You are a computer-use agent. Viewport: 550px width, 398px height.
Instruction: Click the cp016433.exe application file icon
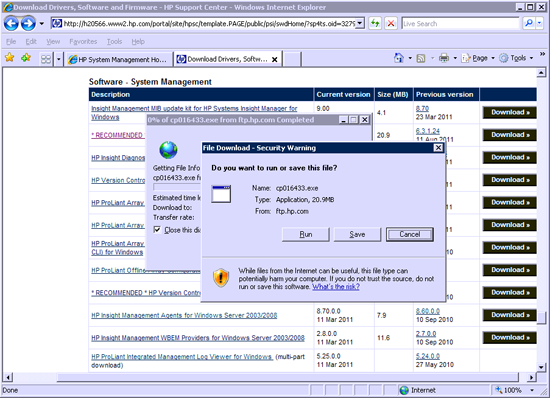pyautogui.click(x=221, y=194)
